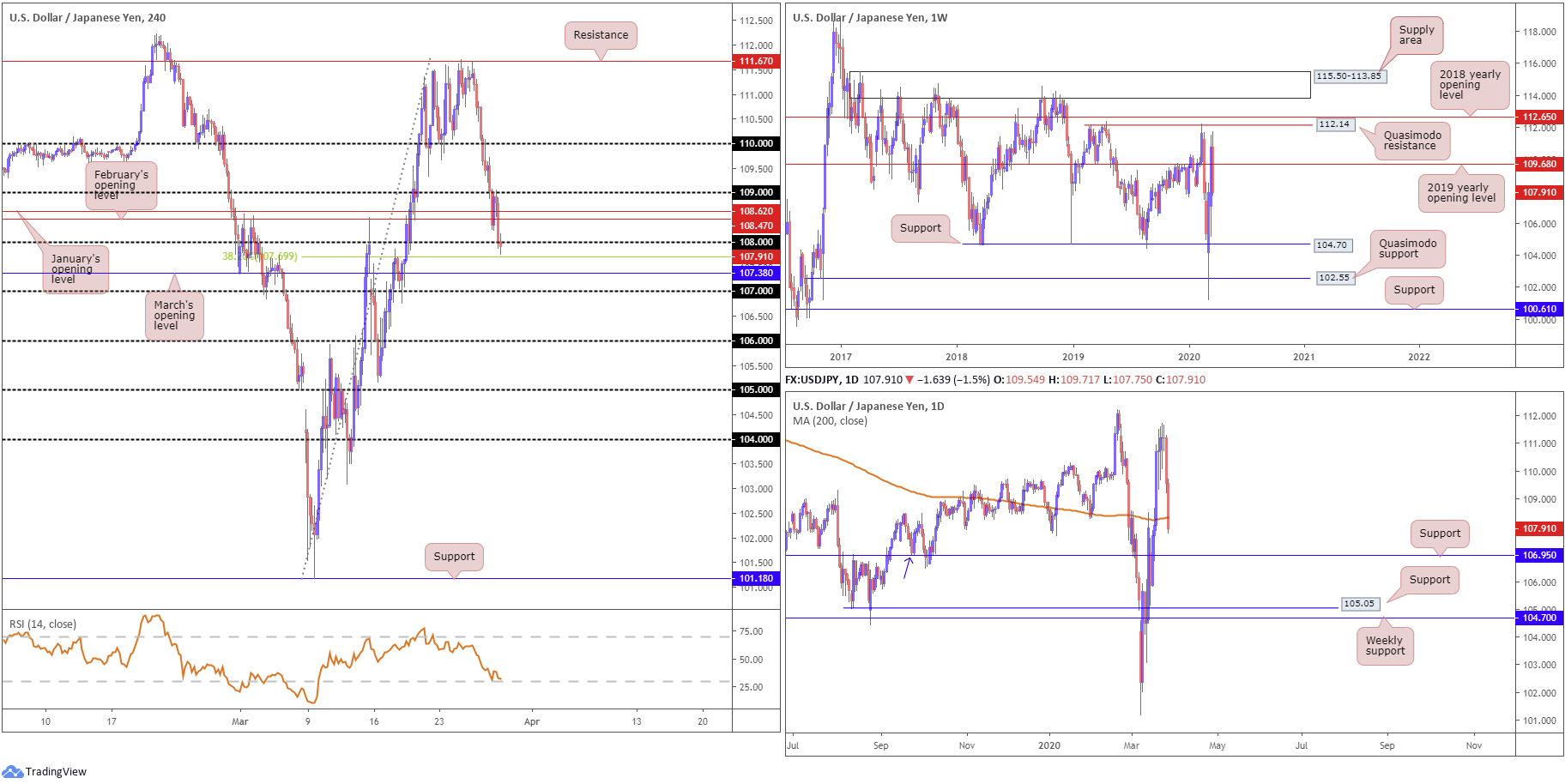1565x784 pixels.
Task: Select the 38.2% Fibonacci retracement label
Action: click(260, 256)
